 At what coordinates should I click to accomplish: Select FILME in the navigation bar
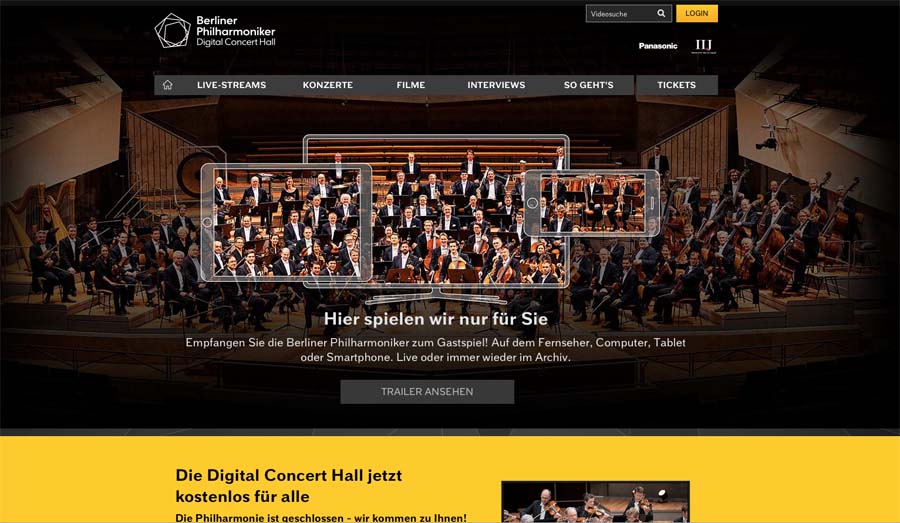tap(411, 85)
